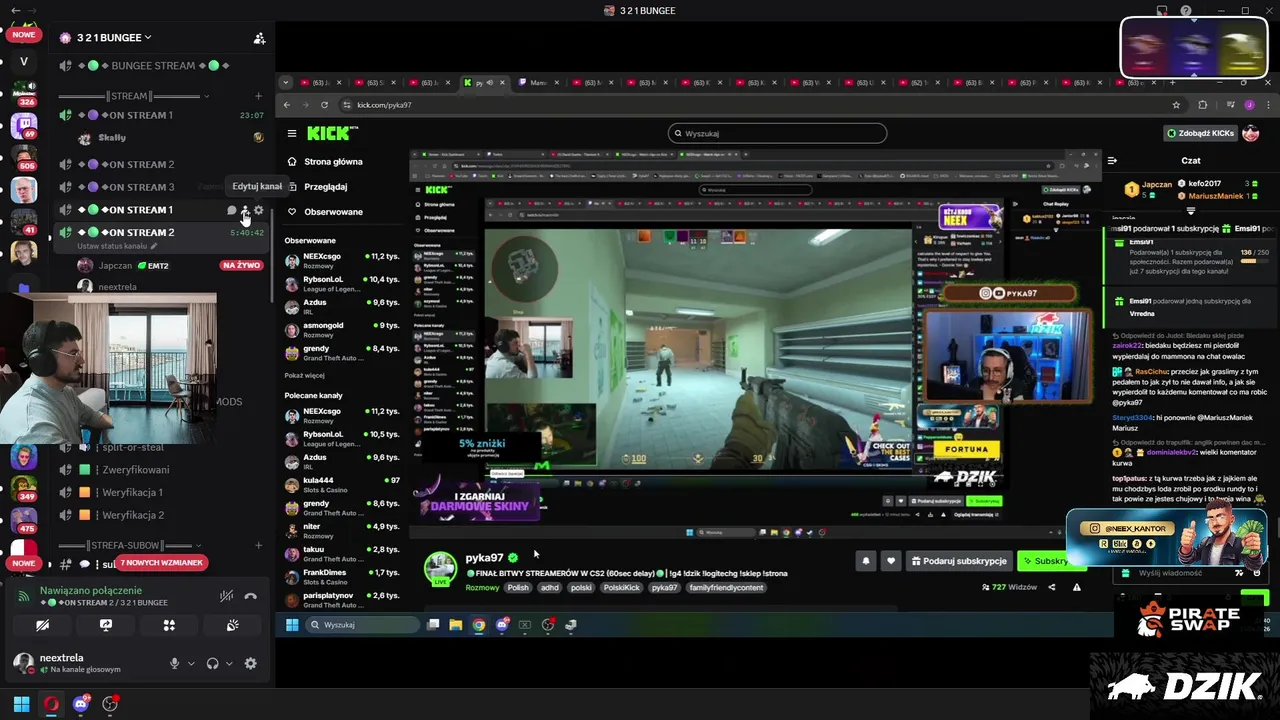1280x720 pixels.
Task: Open Discord activities launcher button
Action: (169, 625)
